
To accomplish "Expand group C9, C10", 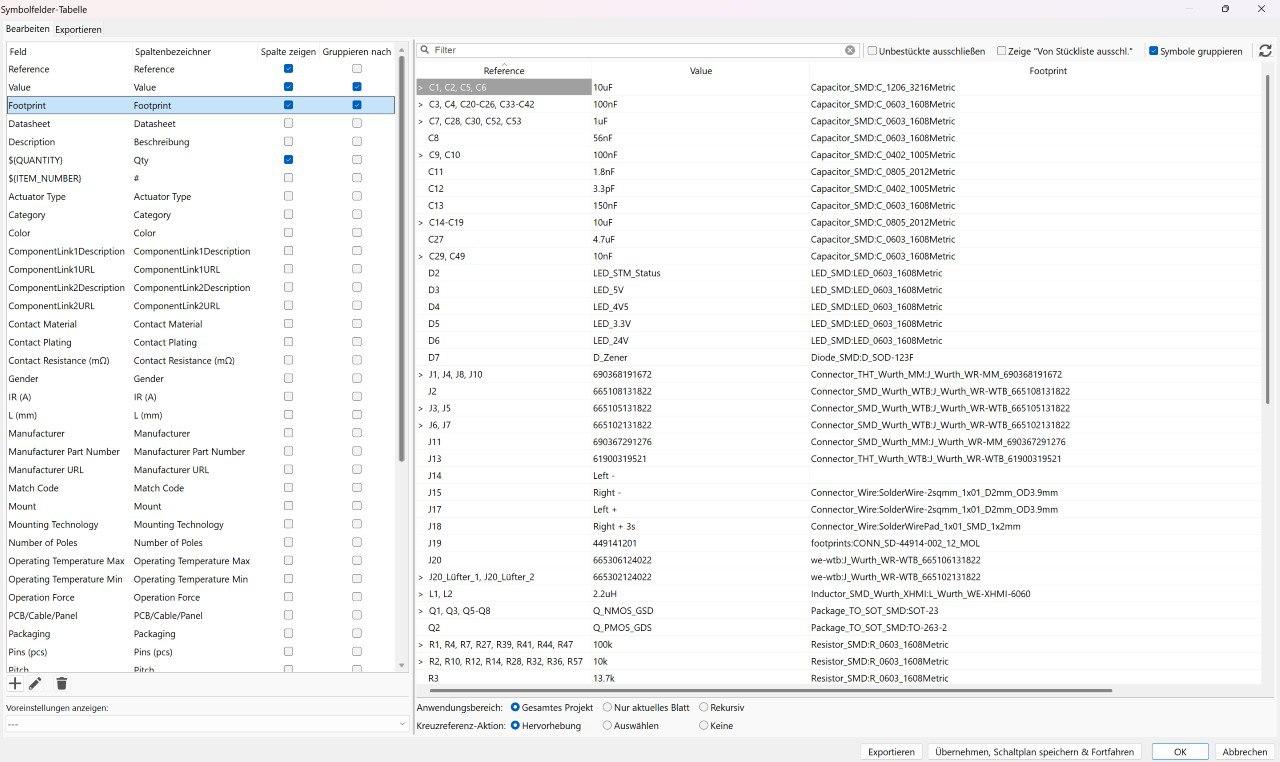I will pyautogui.click(x=420, y=155).
